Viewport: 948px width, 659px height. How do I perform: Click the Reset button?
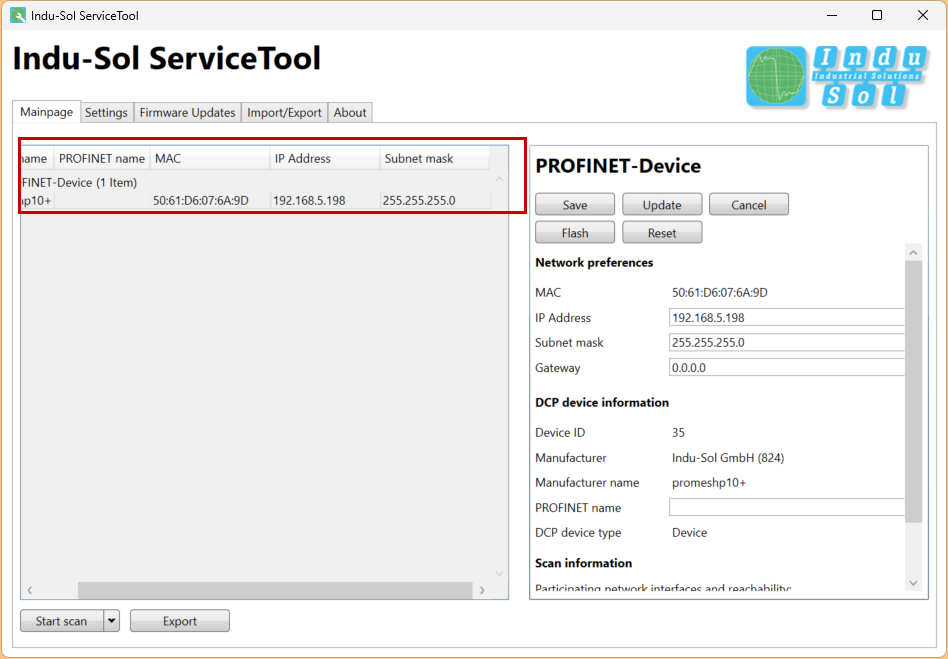pos(662,233)
